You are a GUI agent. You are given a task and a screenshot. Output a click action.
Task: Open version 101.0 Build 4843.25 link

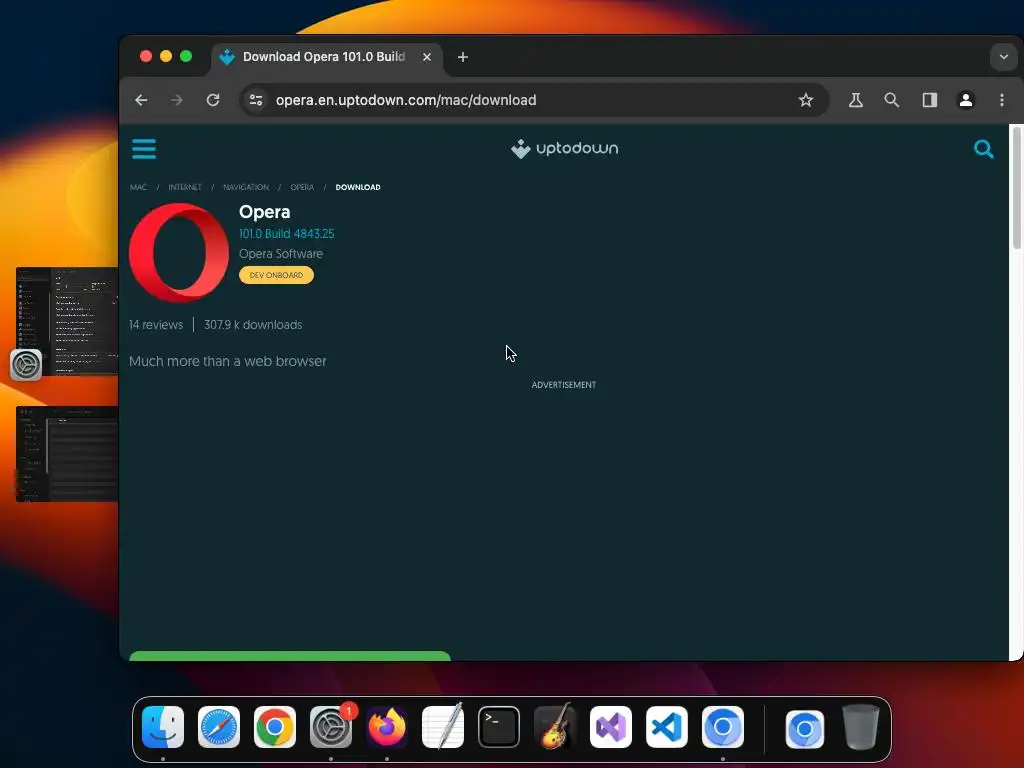point(286,234)
